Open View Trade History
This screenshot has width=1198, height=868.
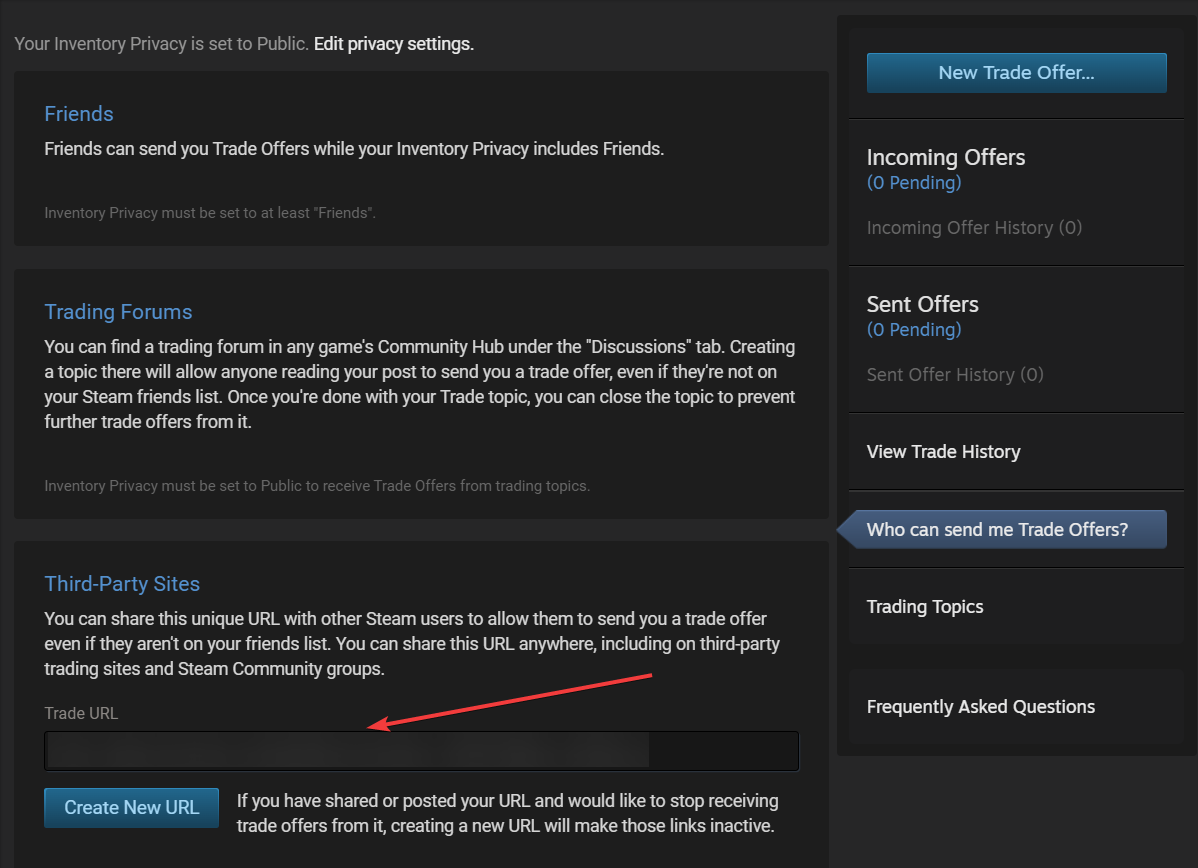(944, 452)
